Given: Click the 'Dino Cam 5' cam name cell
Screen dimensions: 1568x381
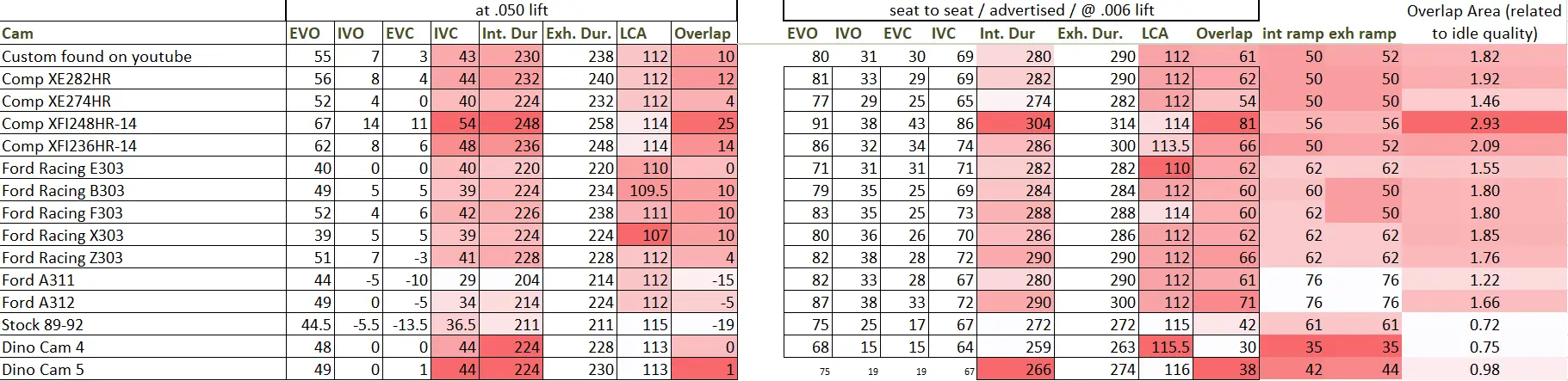Looking at the screenshot, I should pyautogui.click(x=143, y=369).
